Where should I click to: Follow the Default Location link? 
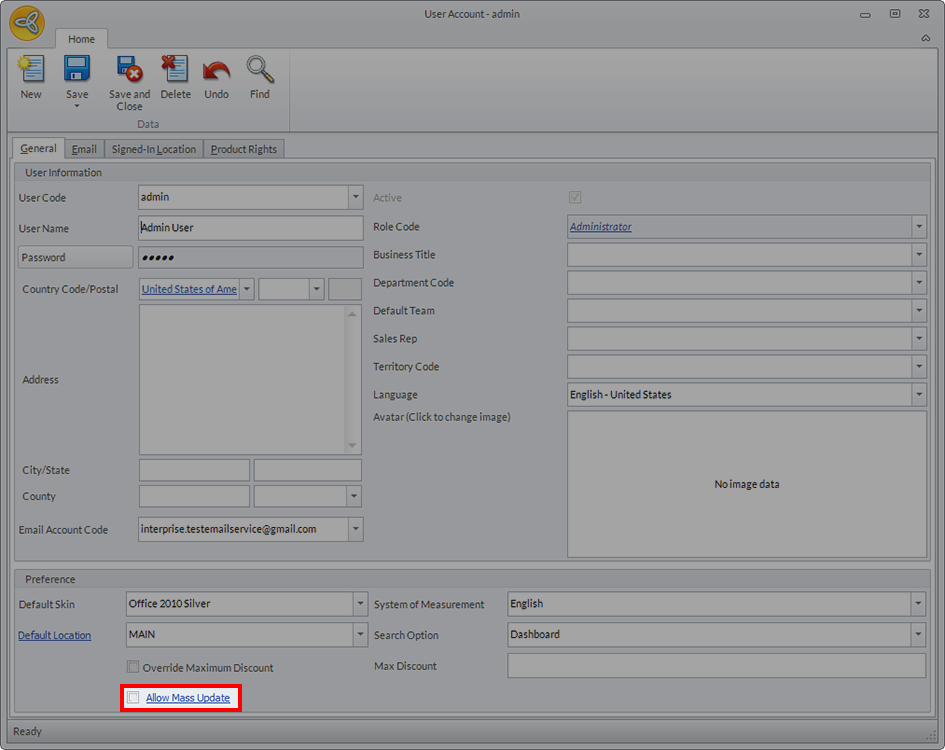[54, 635]
